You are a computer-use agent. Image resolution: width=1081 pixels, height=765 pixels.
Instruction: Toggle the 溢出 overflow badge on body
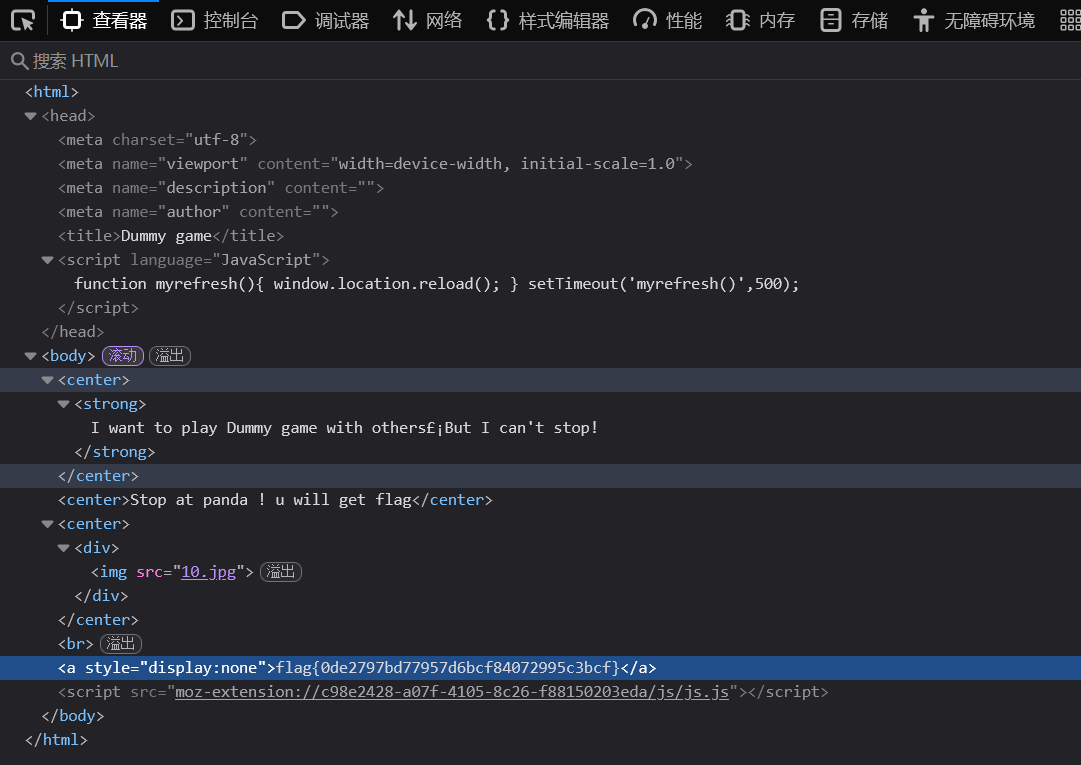(170, 356)
